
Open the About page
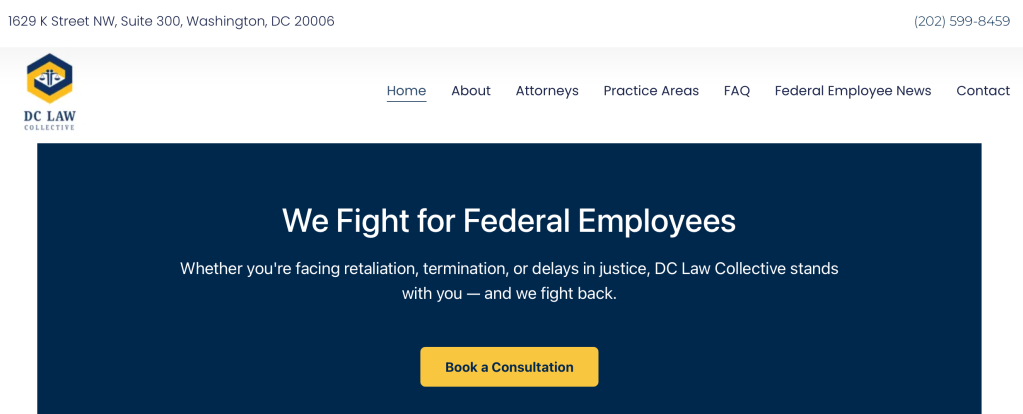click(x=470, y=90)
